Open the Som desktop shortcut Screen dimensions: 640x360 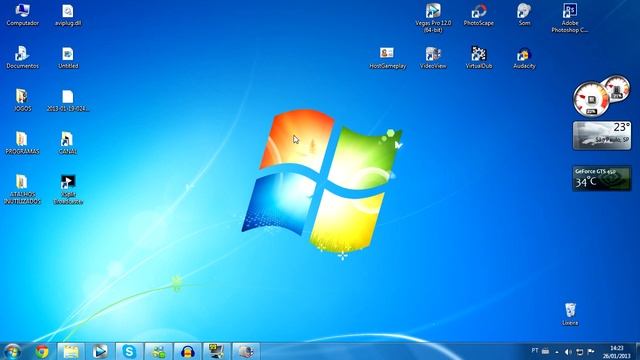524,15
